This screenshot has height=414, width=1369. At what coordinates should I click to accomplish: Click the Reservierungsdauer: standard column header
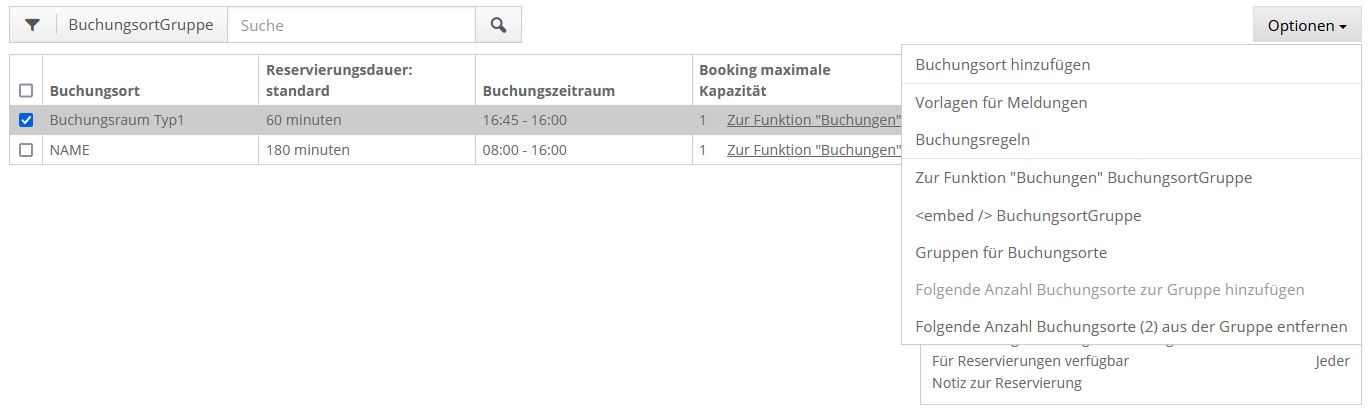339,80
